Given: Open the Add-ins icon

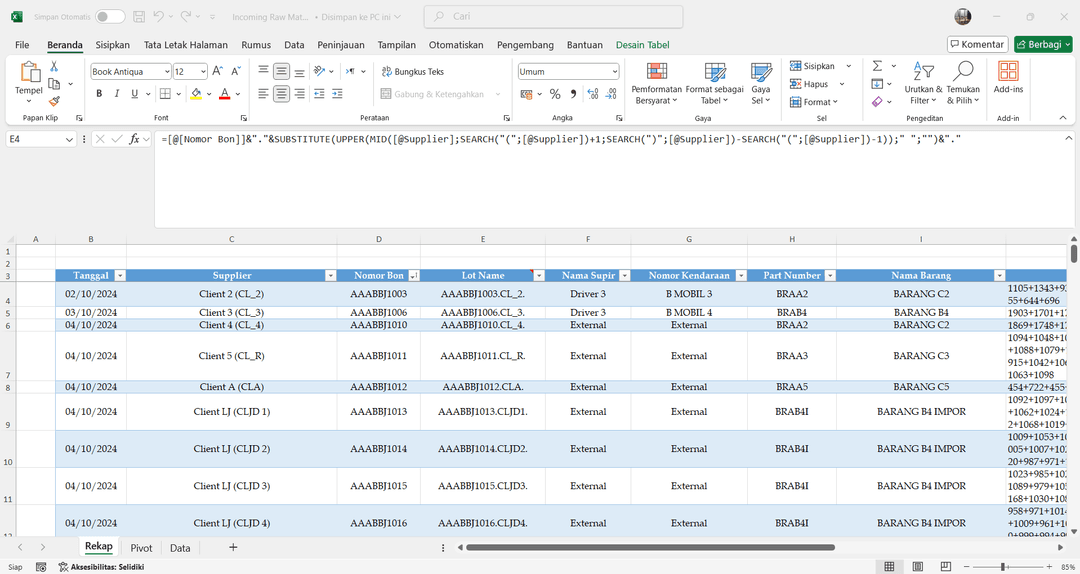Looking at the screenshot, I should (x=1008, y=76).
